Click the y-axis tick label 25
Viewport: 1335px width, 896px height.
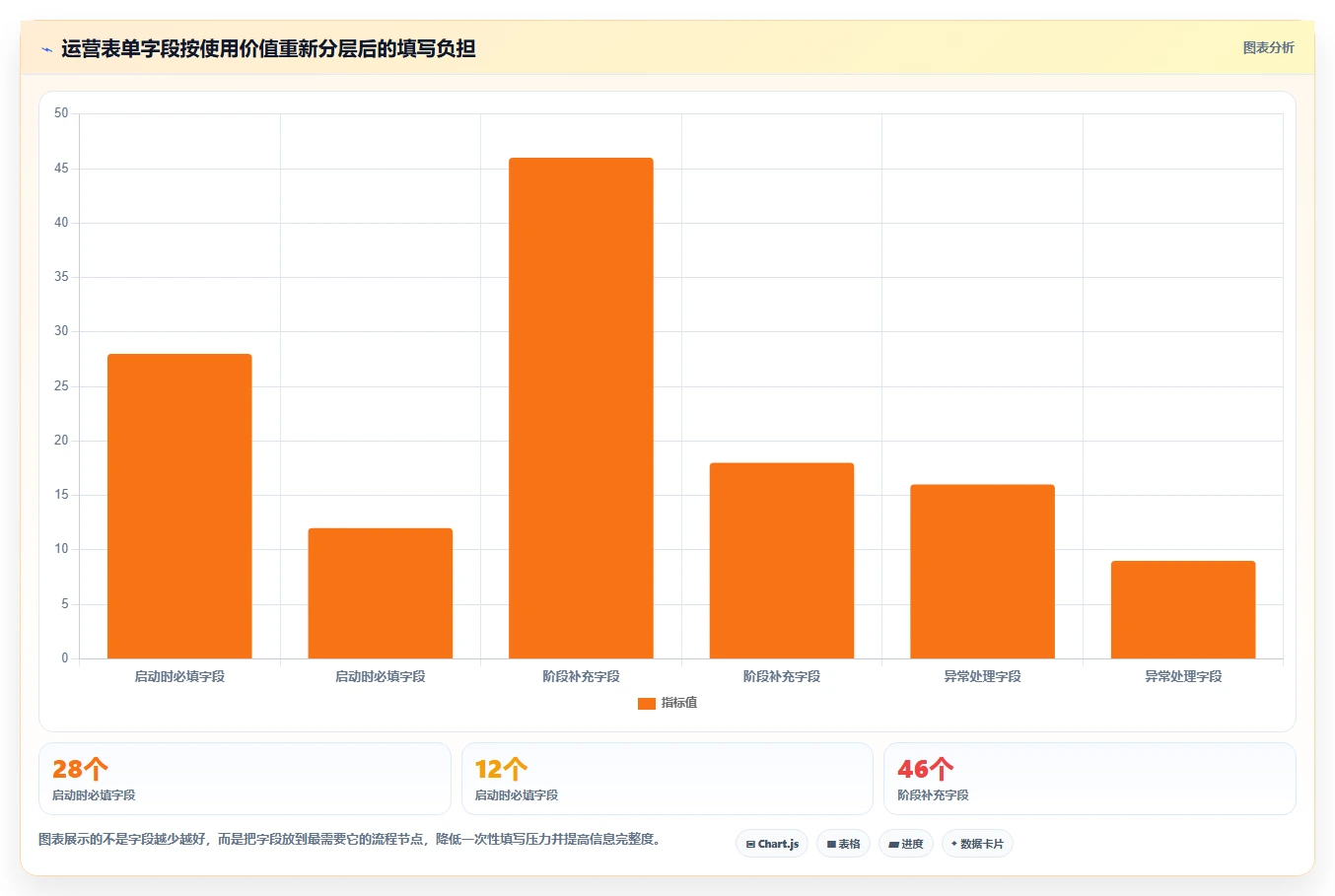tap(61, 386)
